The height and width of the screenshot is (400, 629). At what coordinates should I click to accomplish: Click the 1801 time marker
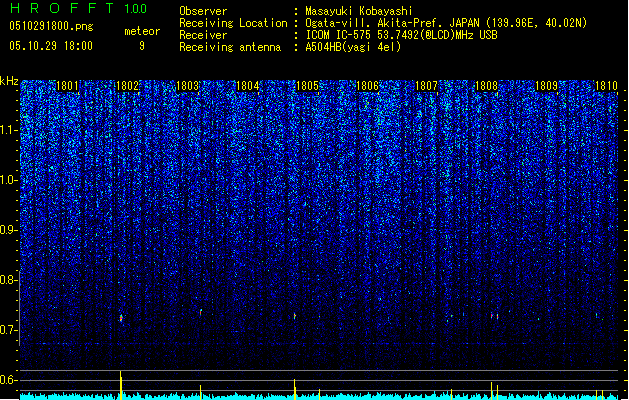coord(67,86)
